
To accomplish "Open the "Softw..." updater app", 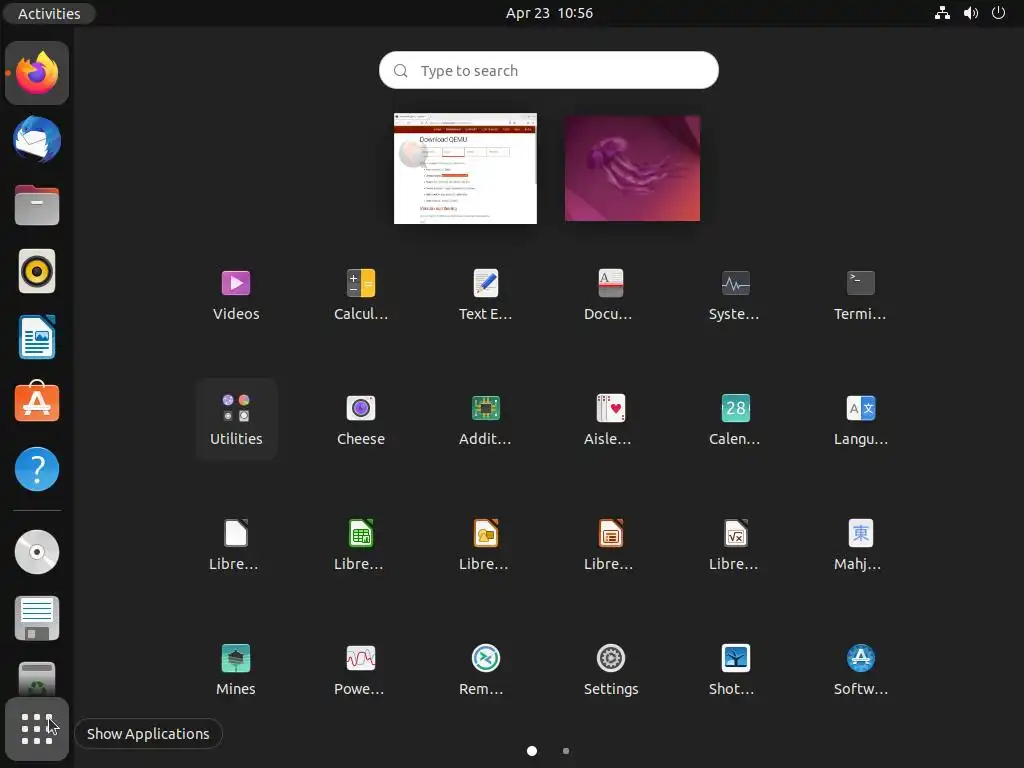I will click(x=860, y=670).
